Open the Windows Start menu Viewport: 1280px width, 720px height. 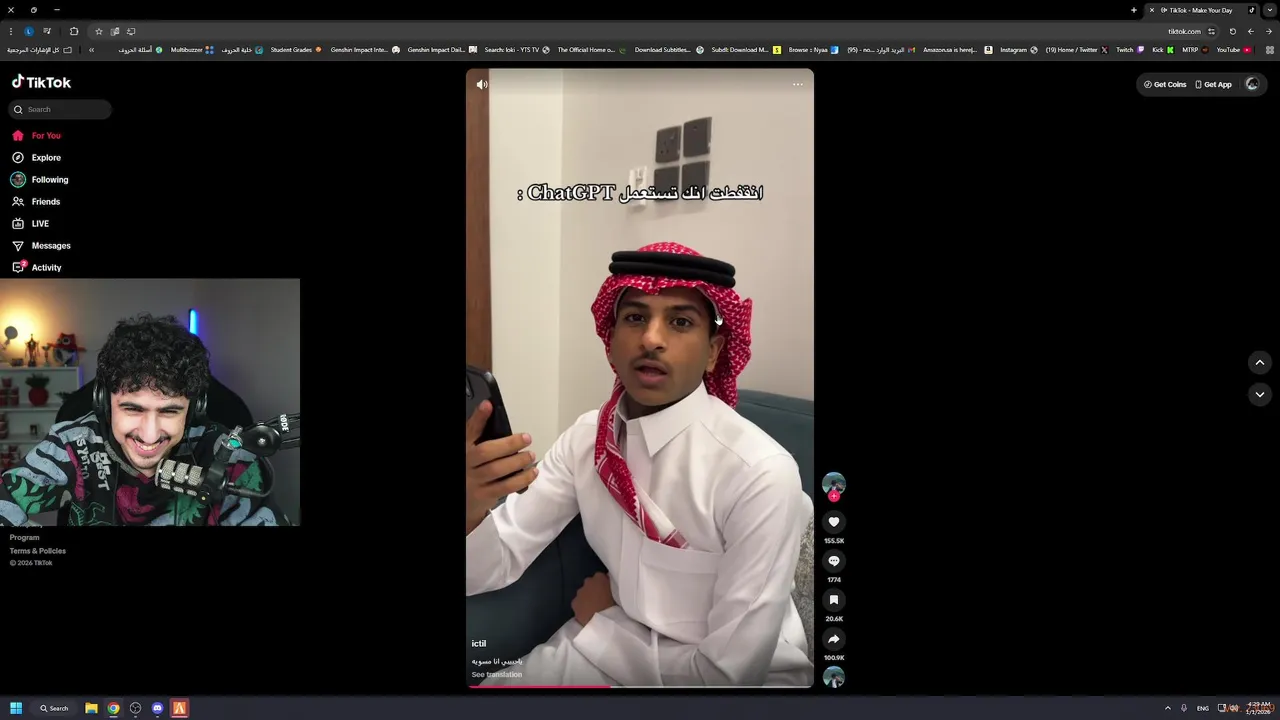coord(16,708)
